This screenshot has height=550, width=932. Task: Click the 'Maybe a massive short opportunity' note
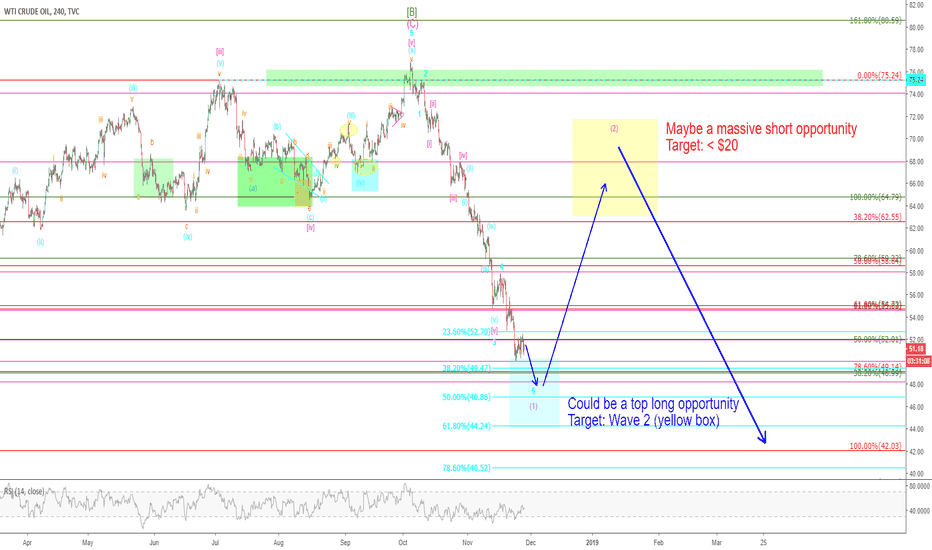point(761,129)
